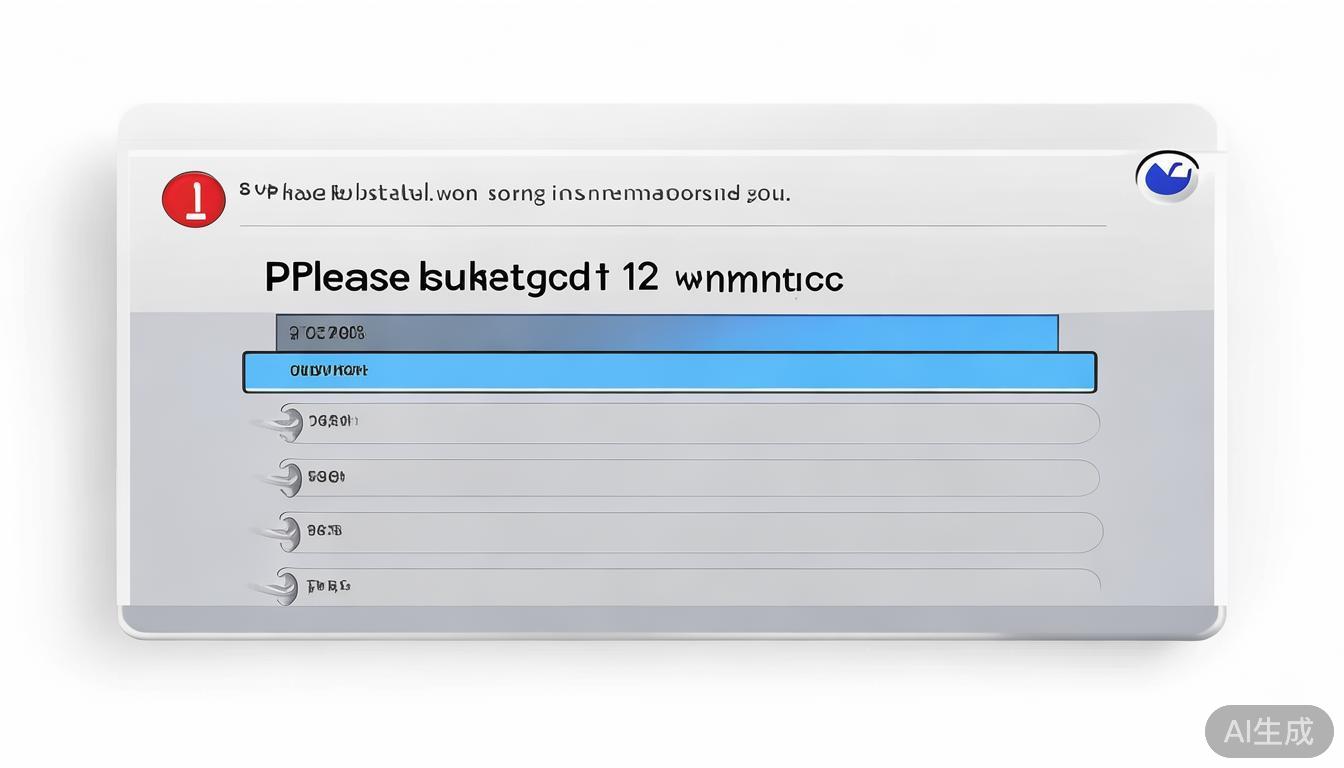
Task: Click the large "PPlease" heading text
Action: click(x=337, y=277)
